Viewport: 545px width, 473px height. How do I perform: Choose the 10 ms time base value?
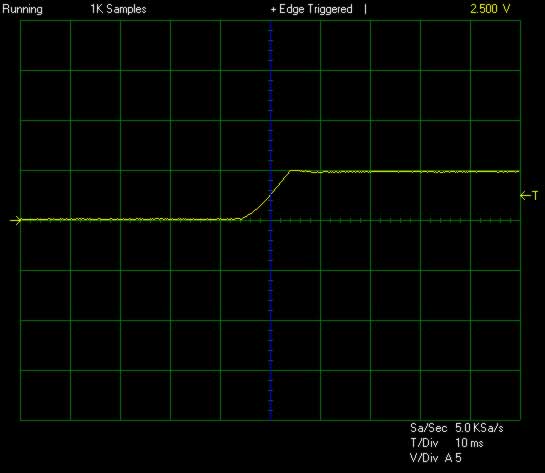pyautogui.click(x=469, y=443)
